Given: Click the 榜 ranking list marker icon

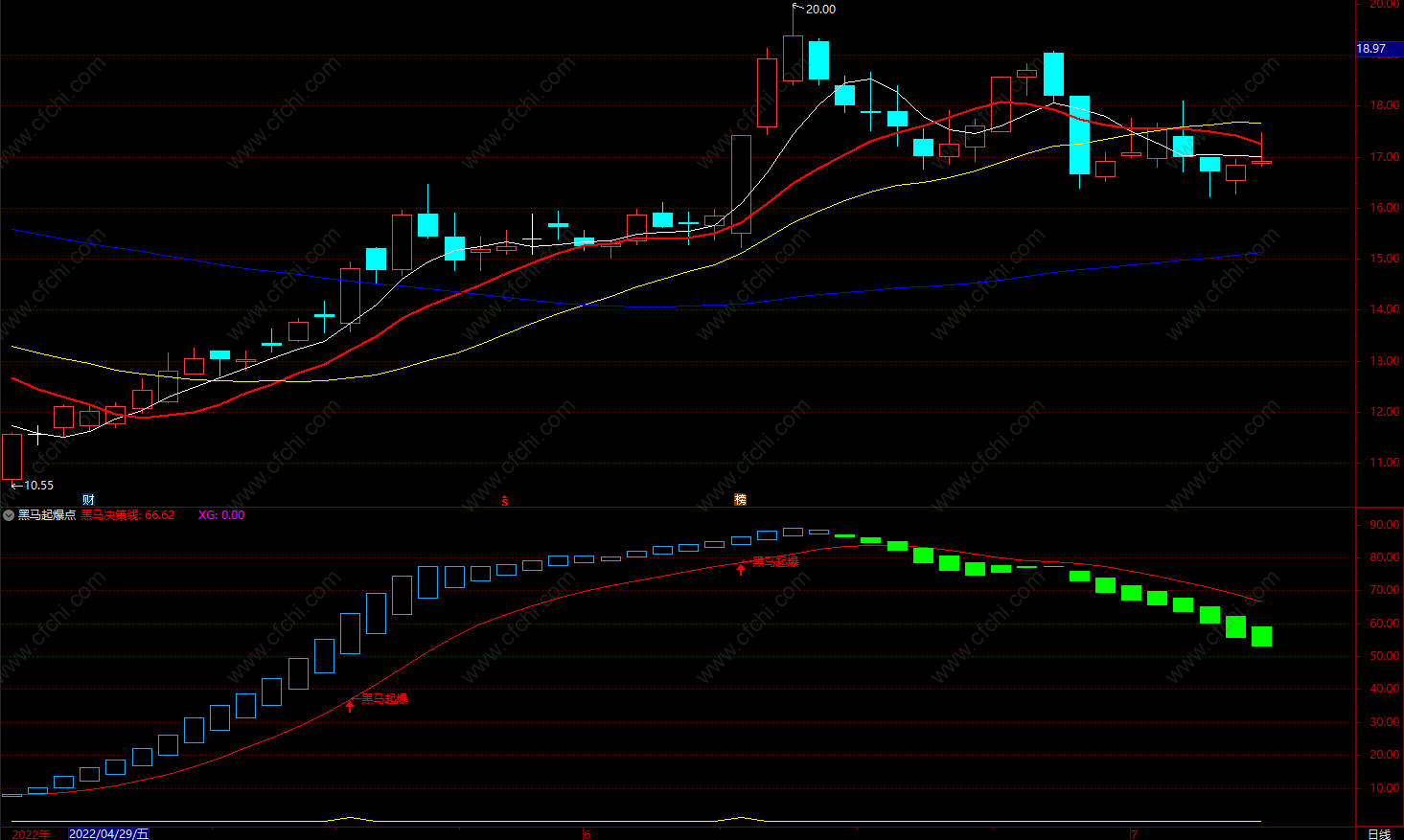Looking at the screenshot, I should [740, 500].
